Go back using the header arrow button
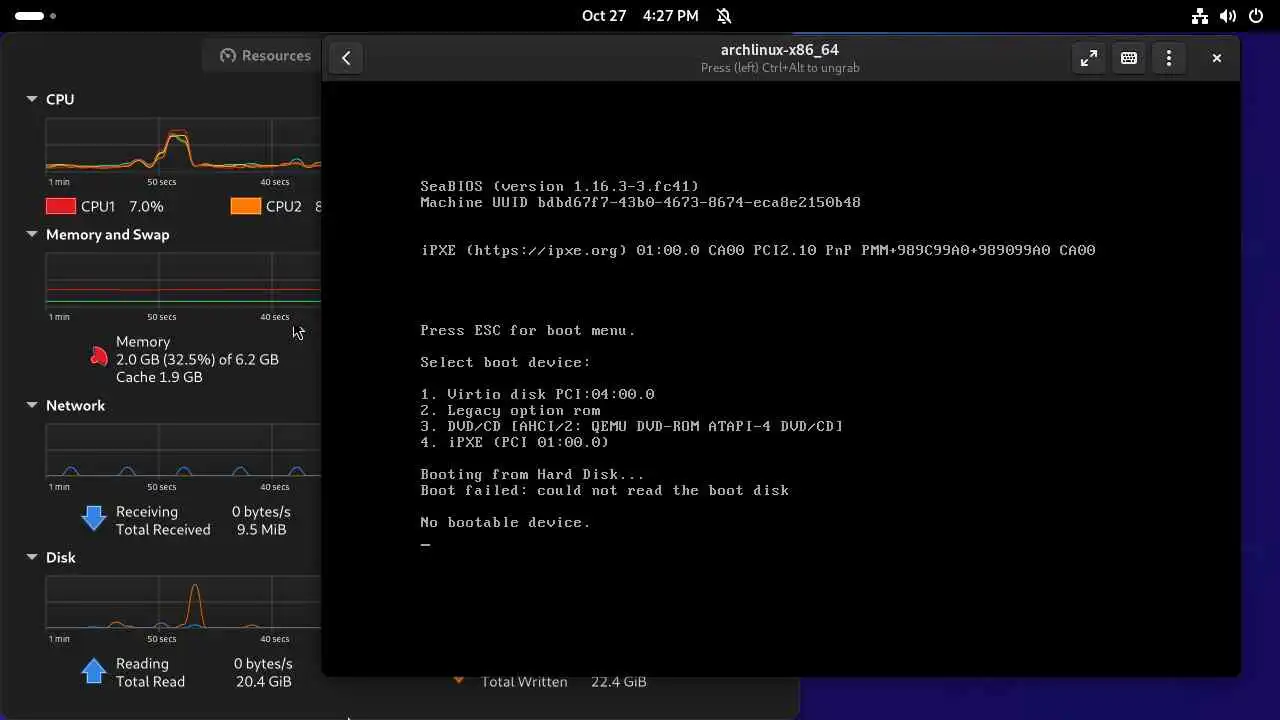Viewport: 1280px width, 720px height. [x=346, y=58]
